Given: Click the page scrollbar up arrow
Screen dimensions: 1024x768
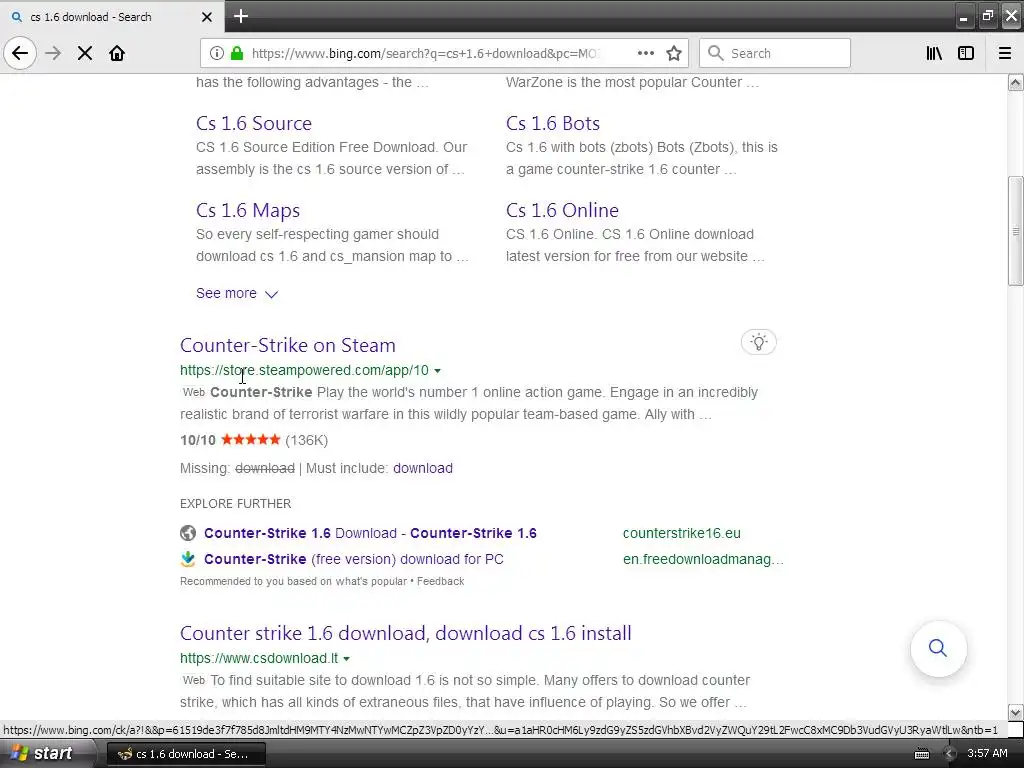Looking at the screenshot, I should (1015, 82).
